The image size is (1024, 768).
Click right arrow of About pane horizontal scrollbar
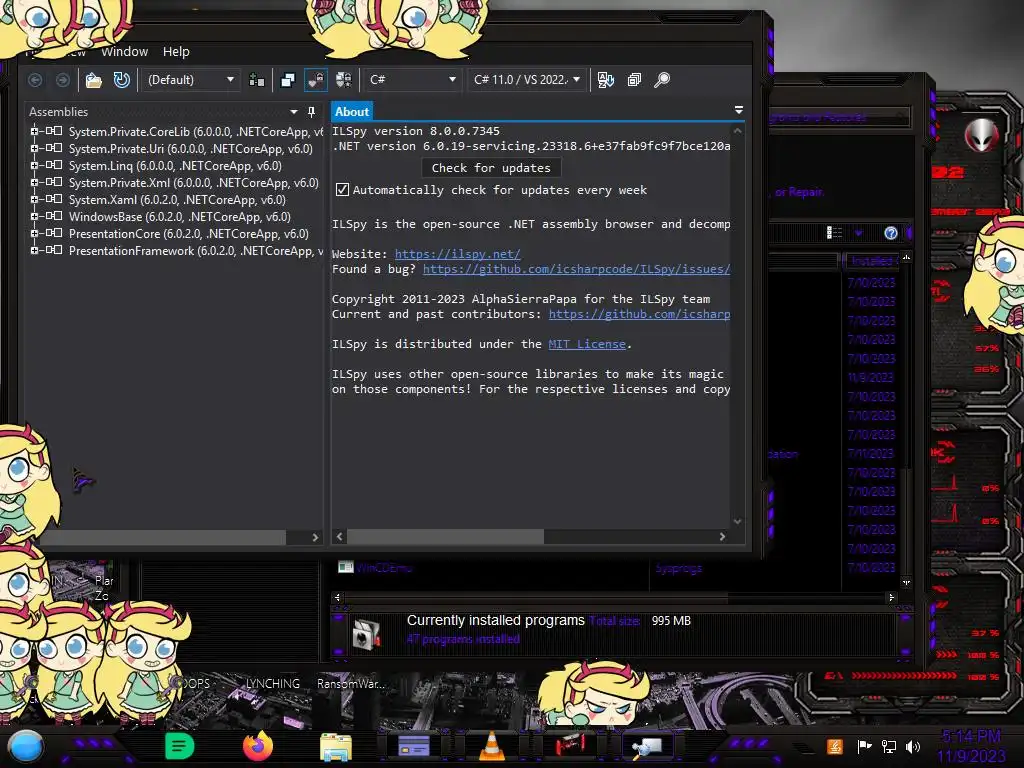point(722,536)
